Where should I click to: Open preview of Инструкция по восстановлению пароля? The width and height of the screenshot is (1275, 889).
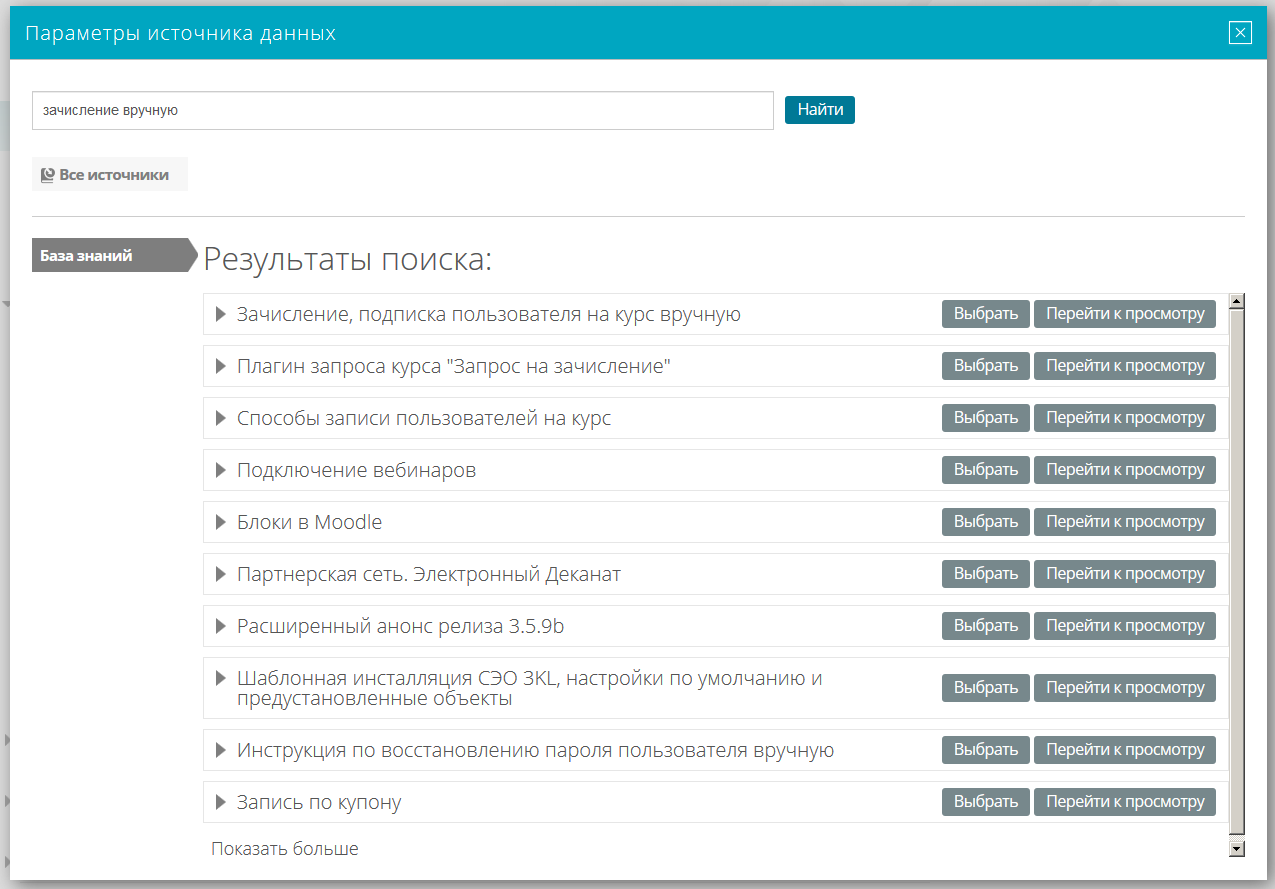(x=1125, y=750)
